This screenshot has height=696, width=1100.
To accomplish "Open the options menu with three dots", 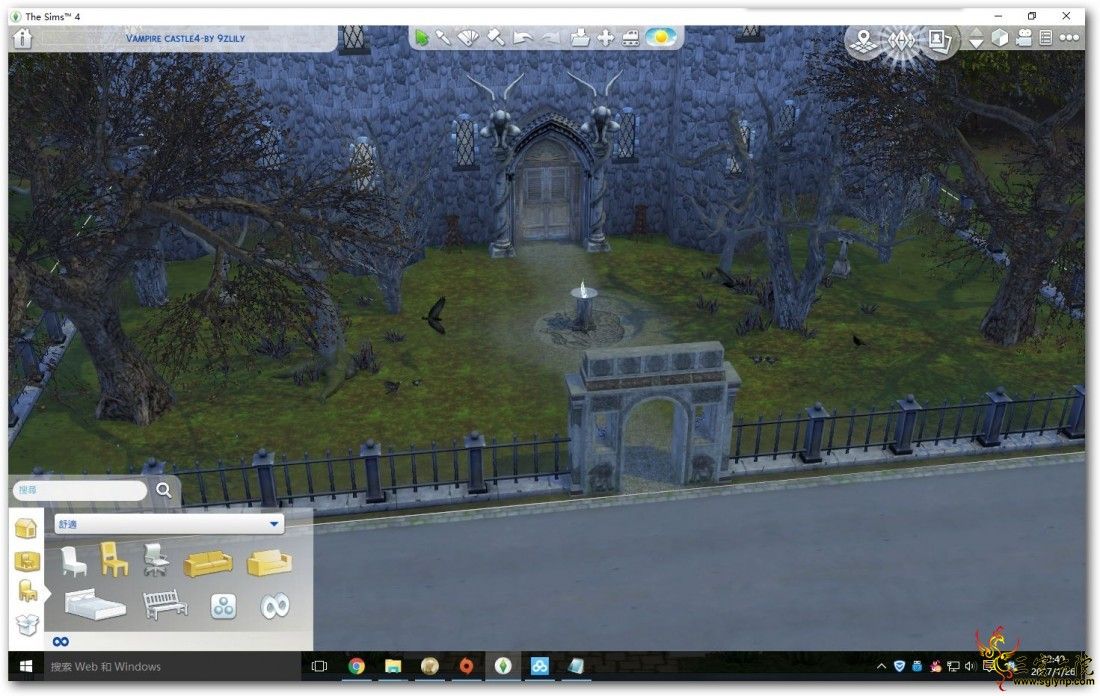I will [1069, 38].
